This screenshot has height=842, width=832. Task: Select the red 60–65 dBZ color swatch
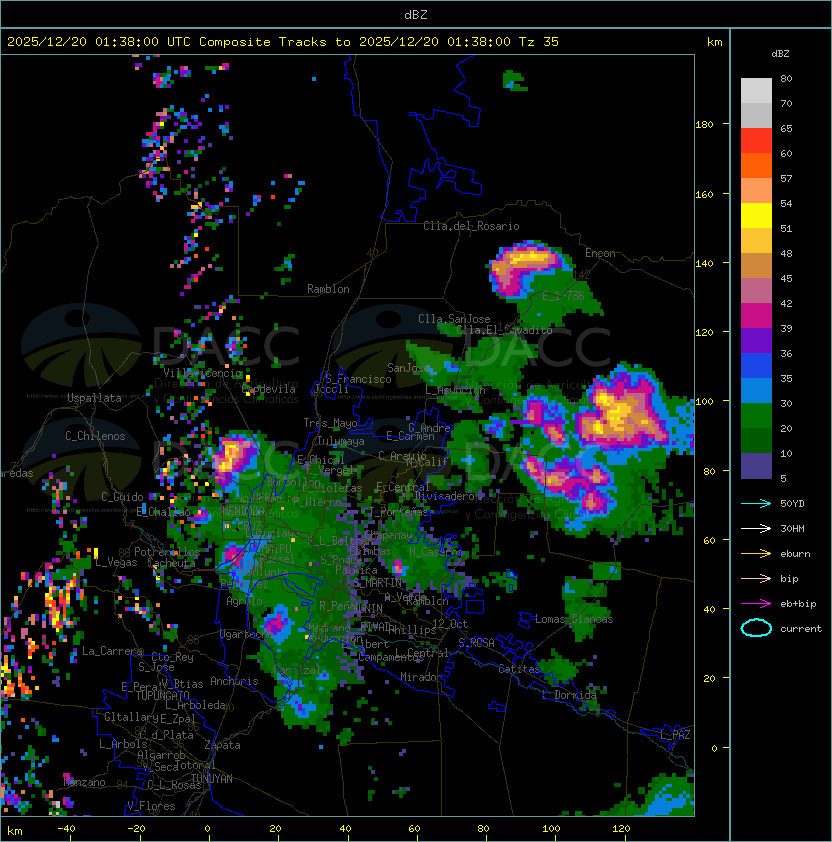(x=756, y=141)
